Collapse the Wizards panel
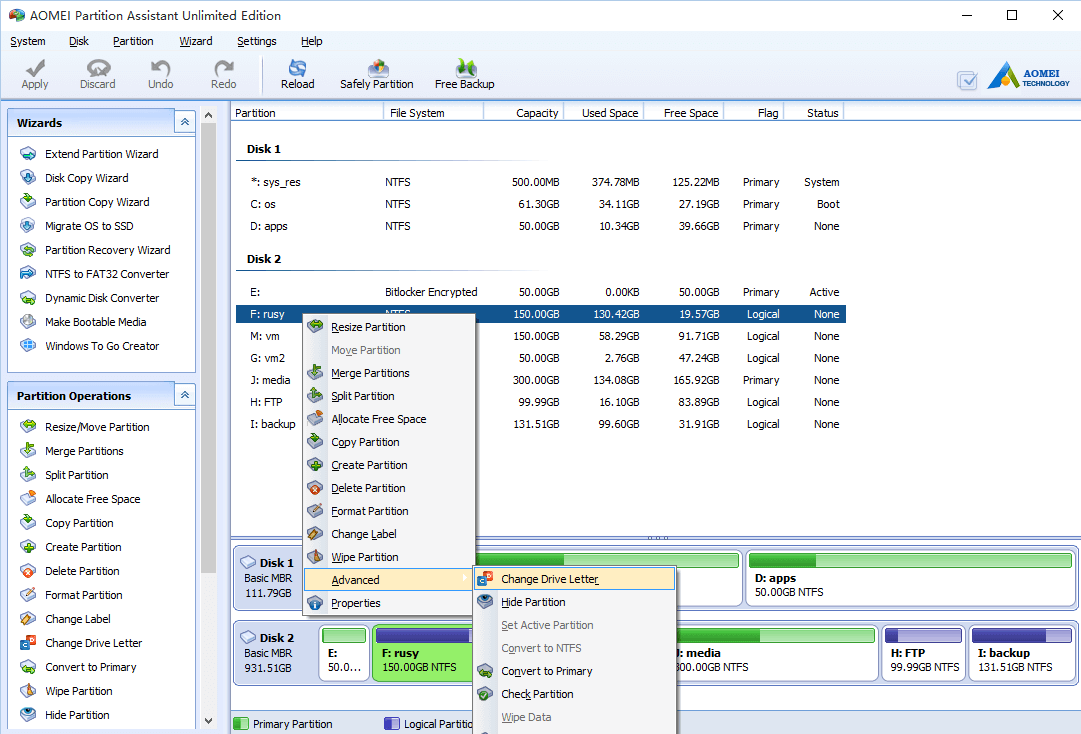 pyautogui.click(x=185, y=122)
